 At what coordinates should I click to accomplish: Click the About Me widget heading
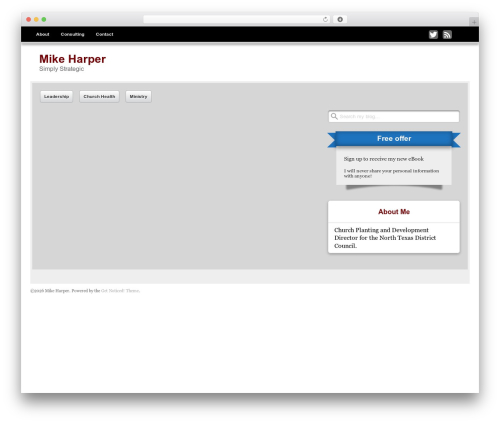[x=394, y=212]
